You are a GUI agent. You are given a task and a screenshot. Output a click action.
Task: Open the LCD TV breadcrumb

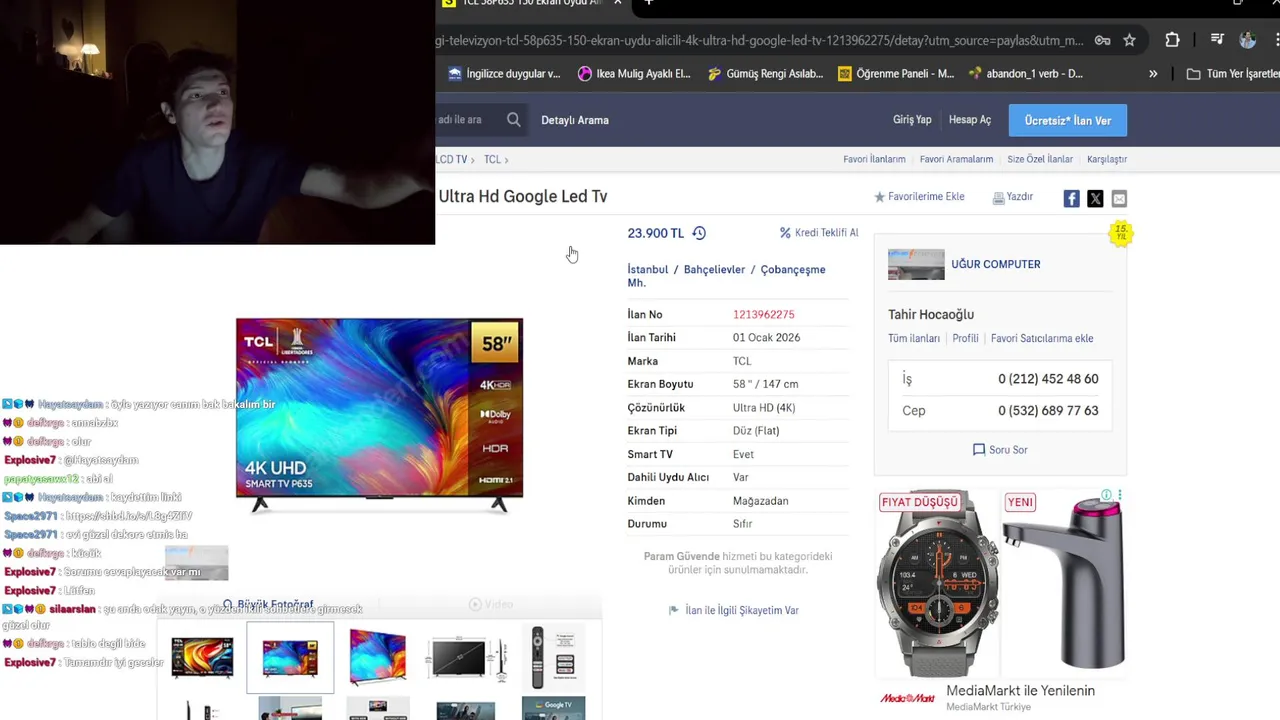pos(452,159)
